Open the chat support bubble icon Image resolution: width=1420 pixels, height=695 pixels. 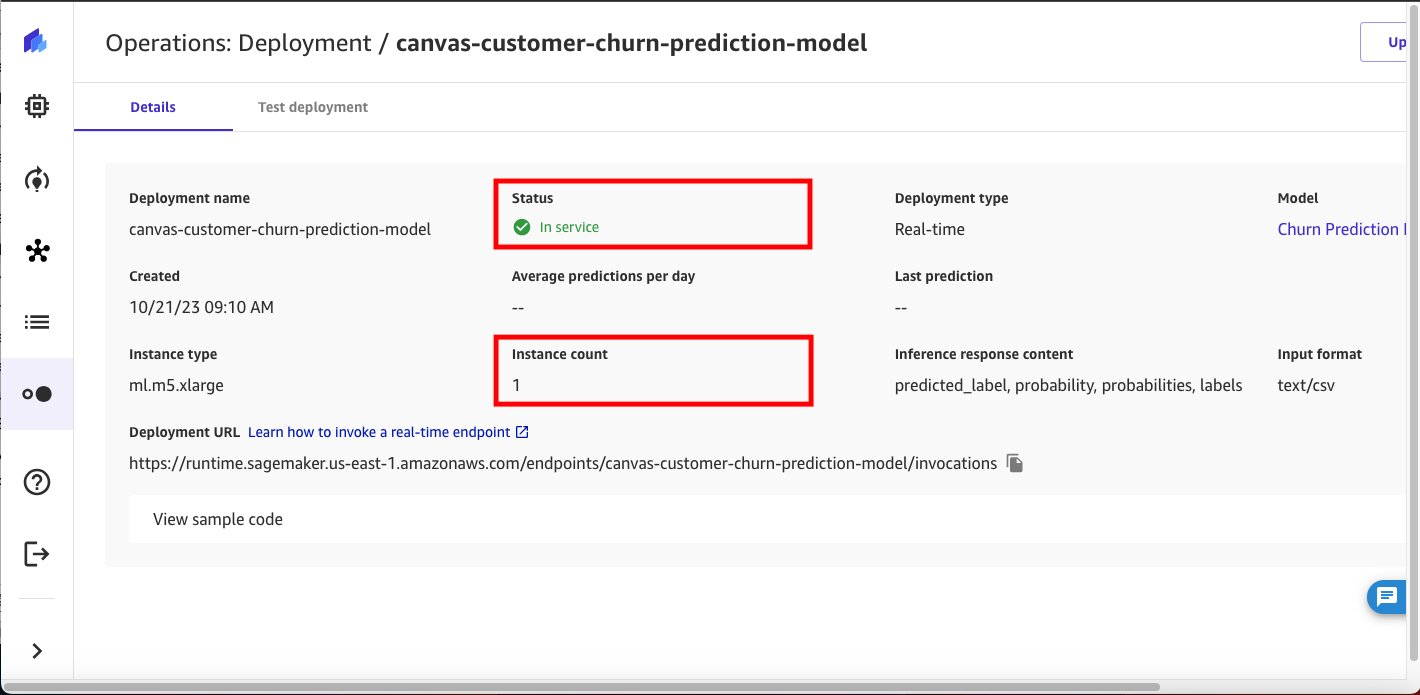(x=1387, y=597)
